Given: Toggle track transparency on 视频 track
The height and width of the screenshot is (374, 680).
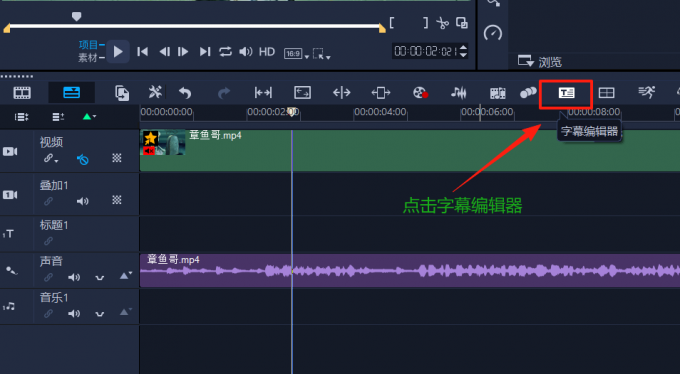Looking at the screenshot, I should pos(117,158).
